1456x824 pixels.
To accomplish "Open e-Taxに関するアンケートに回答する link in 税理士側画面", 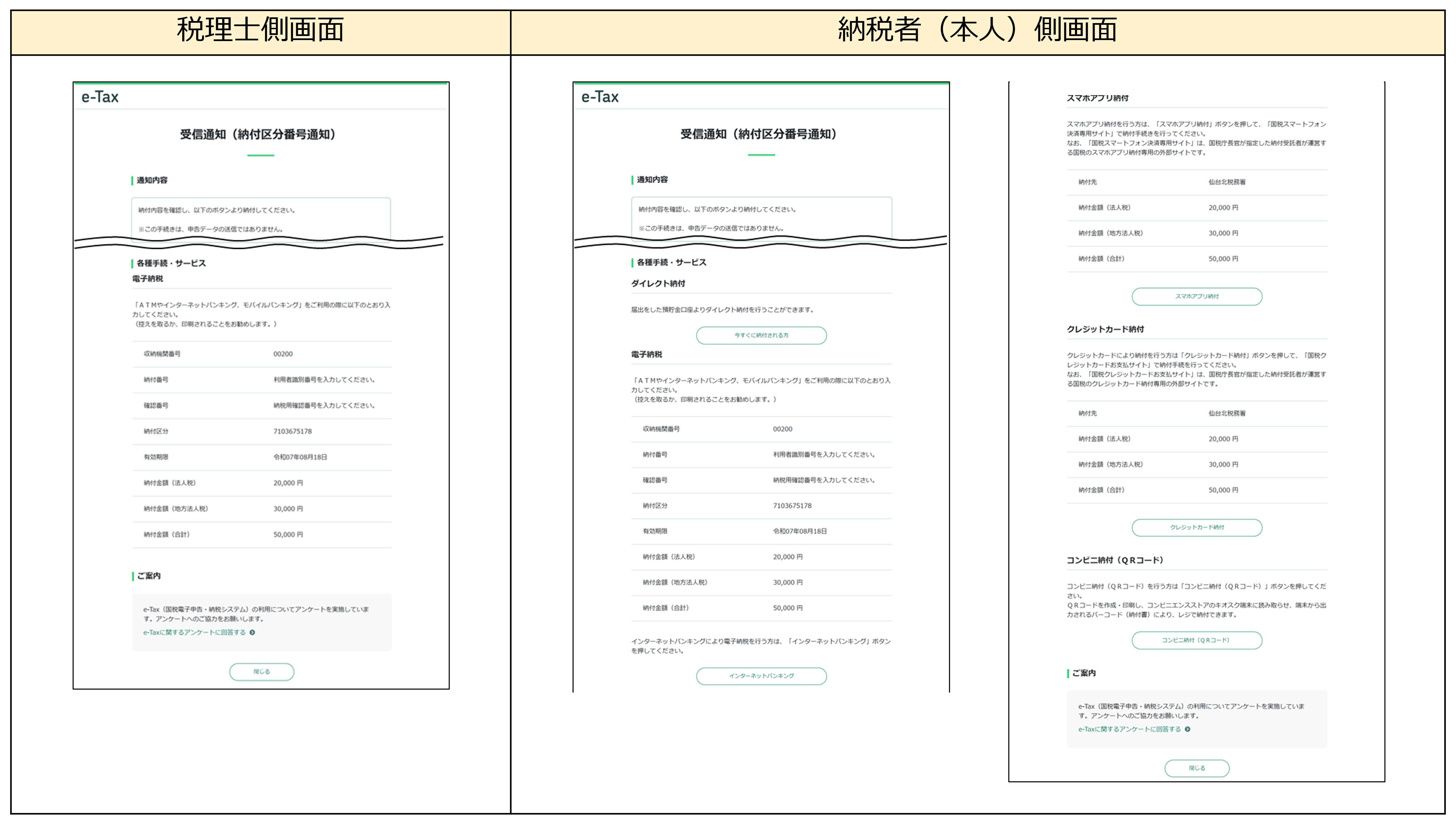I will coord(194,633).
